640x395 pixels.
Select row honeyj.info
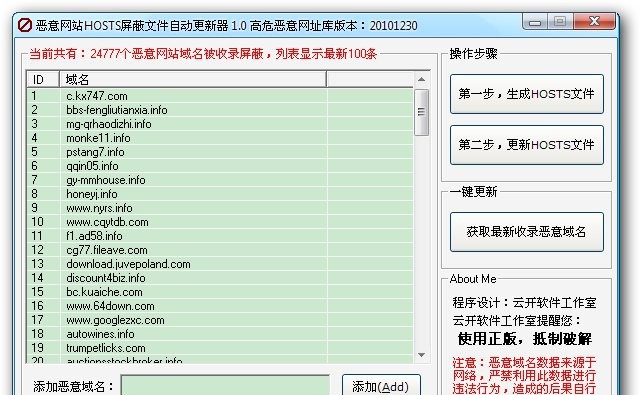click(220, 194)
